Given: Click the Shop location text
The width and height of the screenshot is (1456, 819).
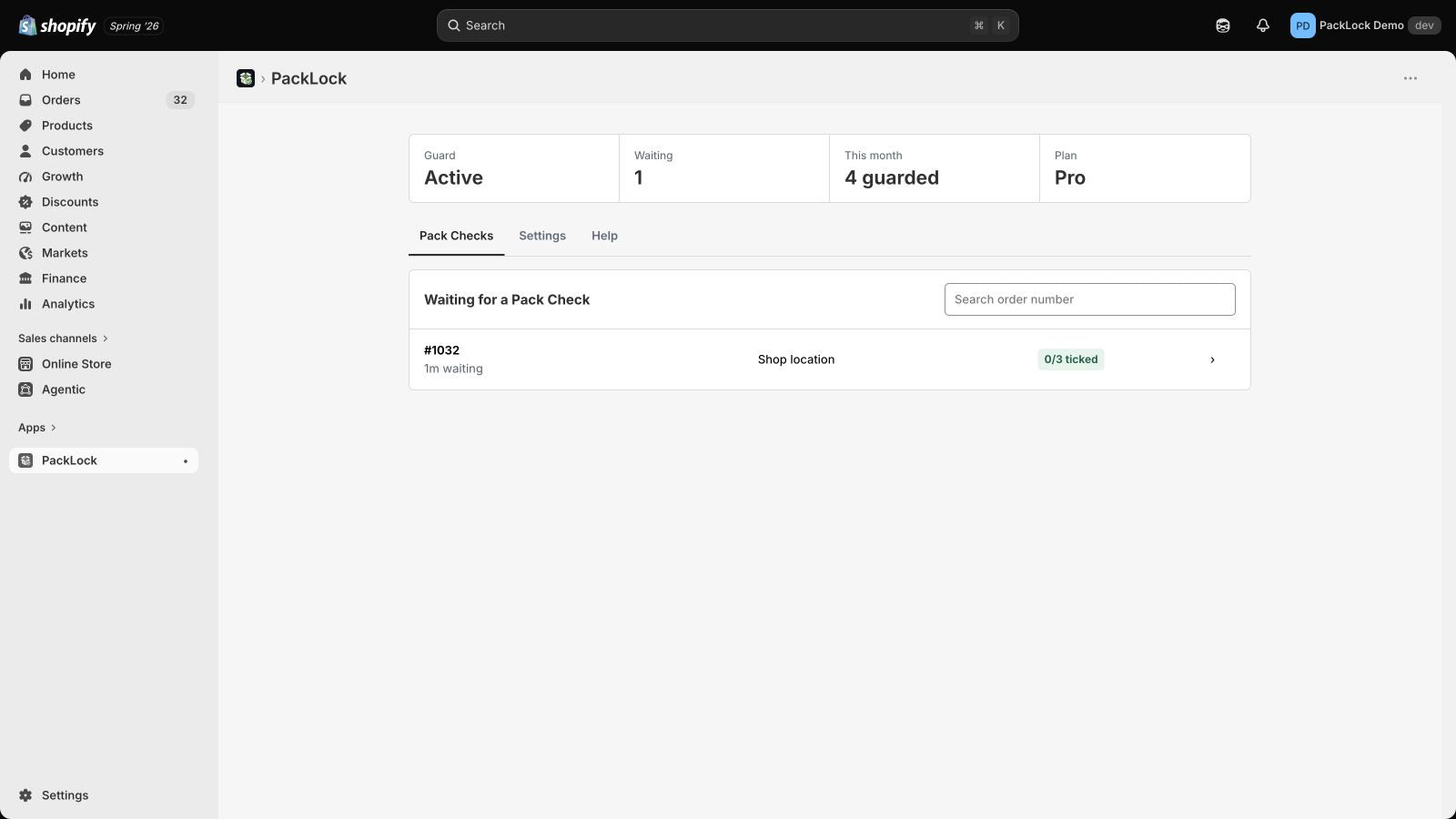Looking at the screenshot, I should (x=796, y=359).
